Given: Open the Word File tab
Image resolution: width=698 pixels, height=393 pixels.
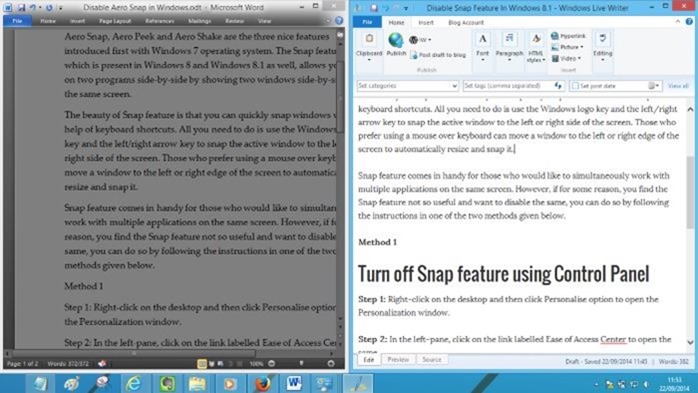Looking at the screenshot, I should (x=17, y=21).
